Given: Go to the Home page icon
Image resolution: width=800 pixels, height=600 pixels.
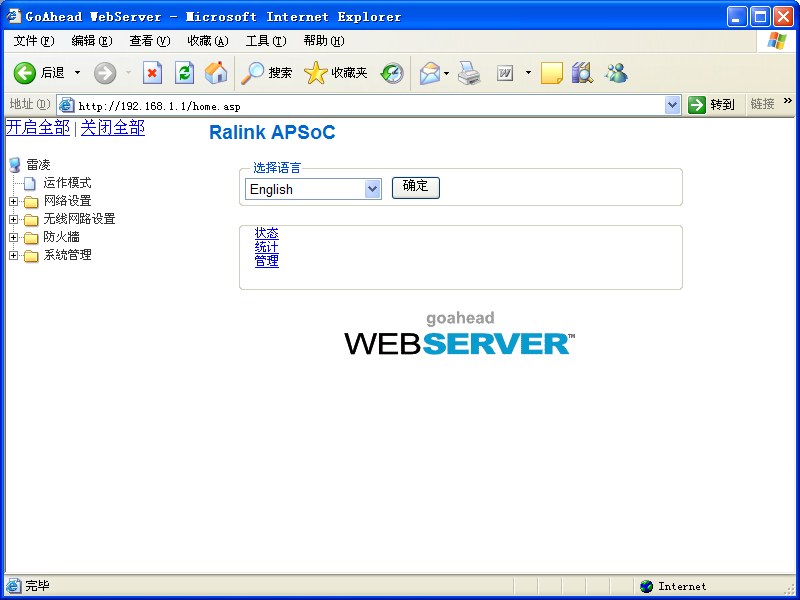Looking at the screenshot, I should pos(216,73).
